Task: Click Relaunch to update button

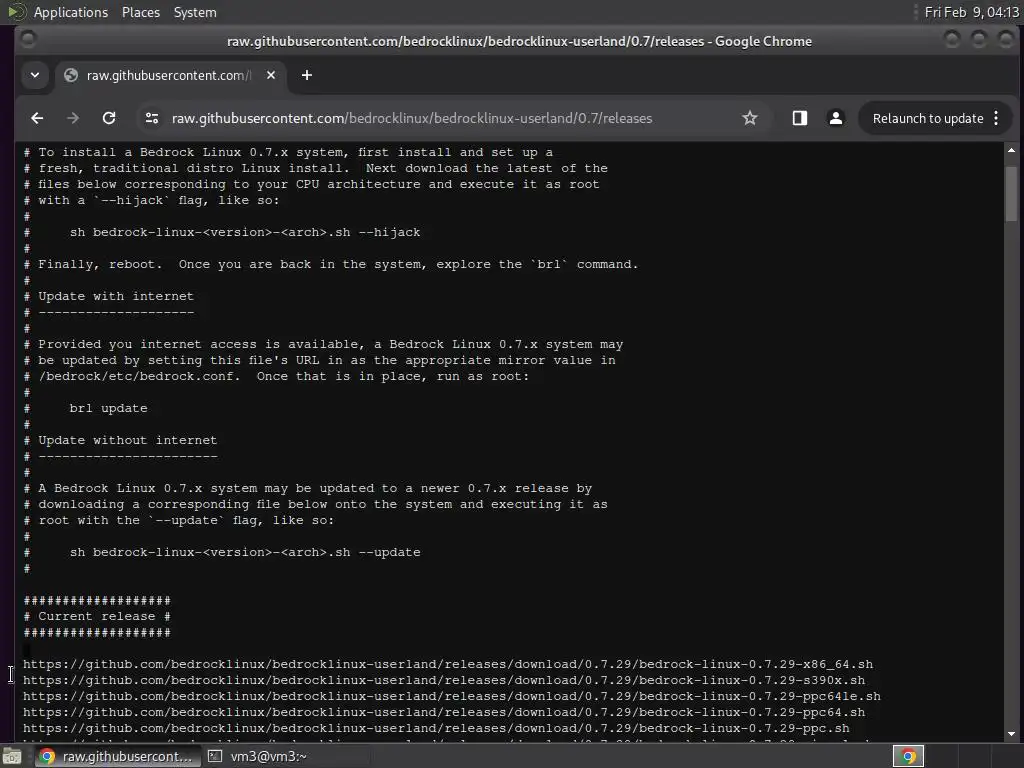Action: tap(927, 118)
